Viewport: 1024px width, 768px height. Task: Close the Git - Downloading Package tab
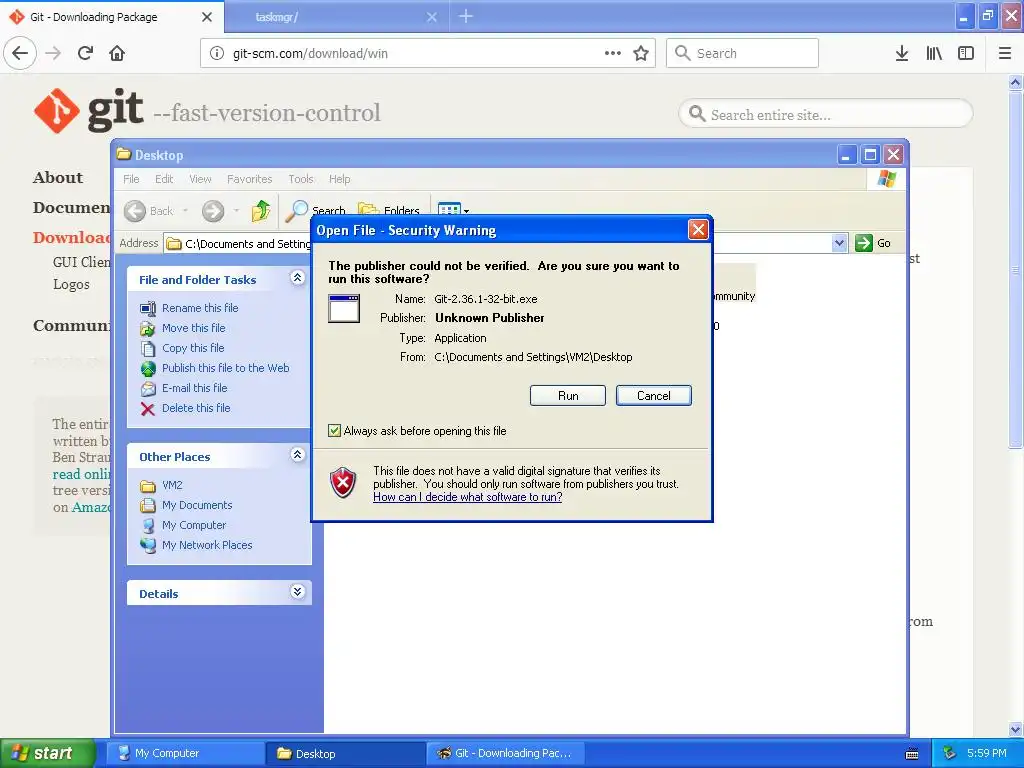[207, 17]
